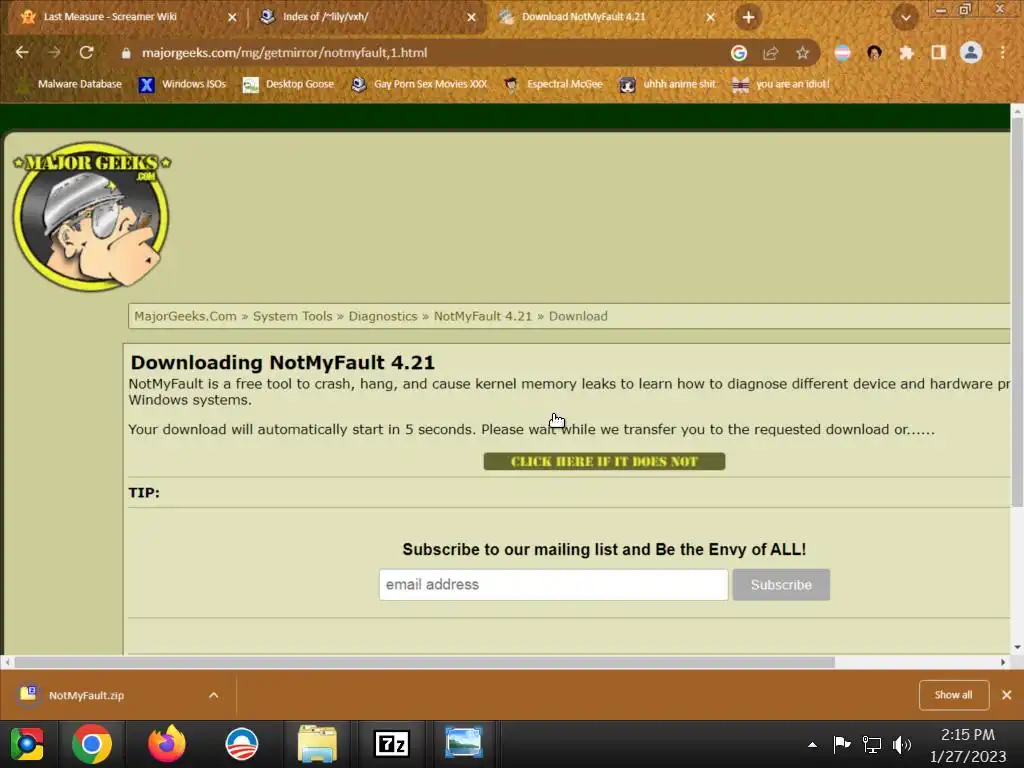Click the CLICK HERE IF IT DOES NOT button
Image resolution: width=1024 pixels, height=768 pixels.
pos(604,462)
